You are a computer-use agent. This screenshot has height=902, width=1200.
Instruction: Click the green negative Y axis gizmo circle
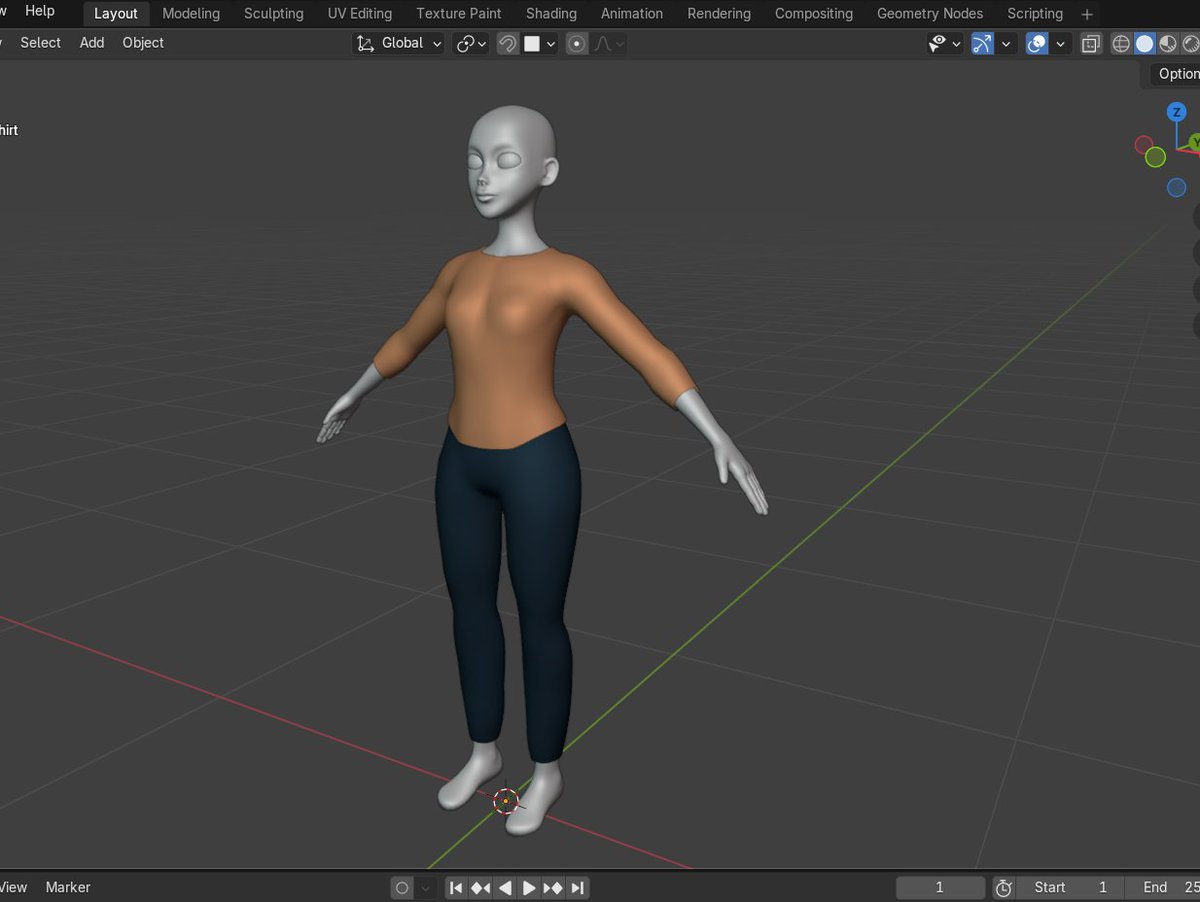pyautogui.click(x=1155, y=157)
